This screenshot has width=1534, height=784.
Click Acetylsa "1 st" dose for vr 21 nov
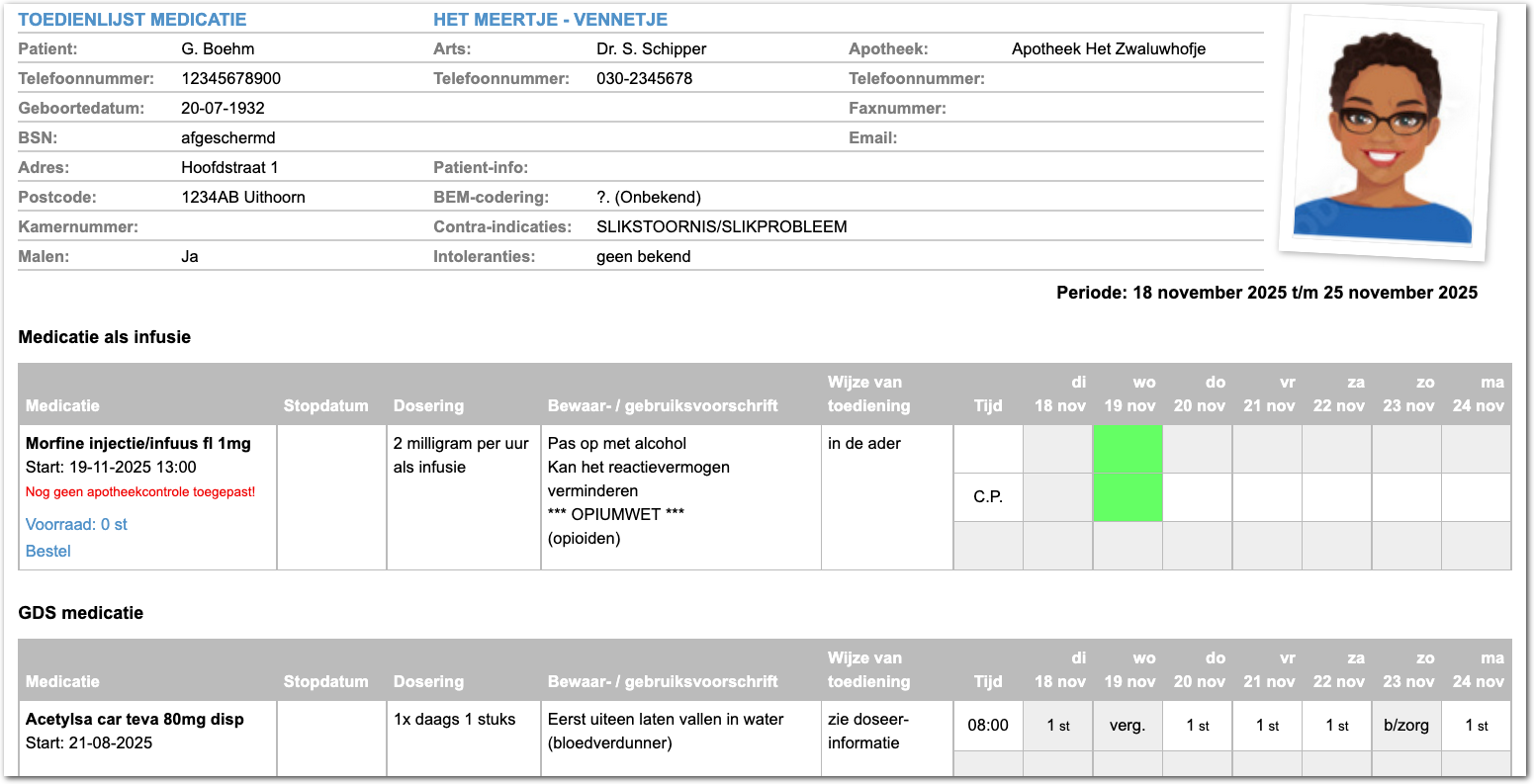1267,725
